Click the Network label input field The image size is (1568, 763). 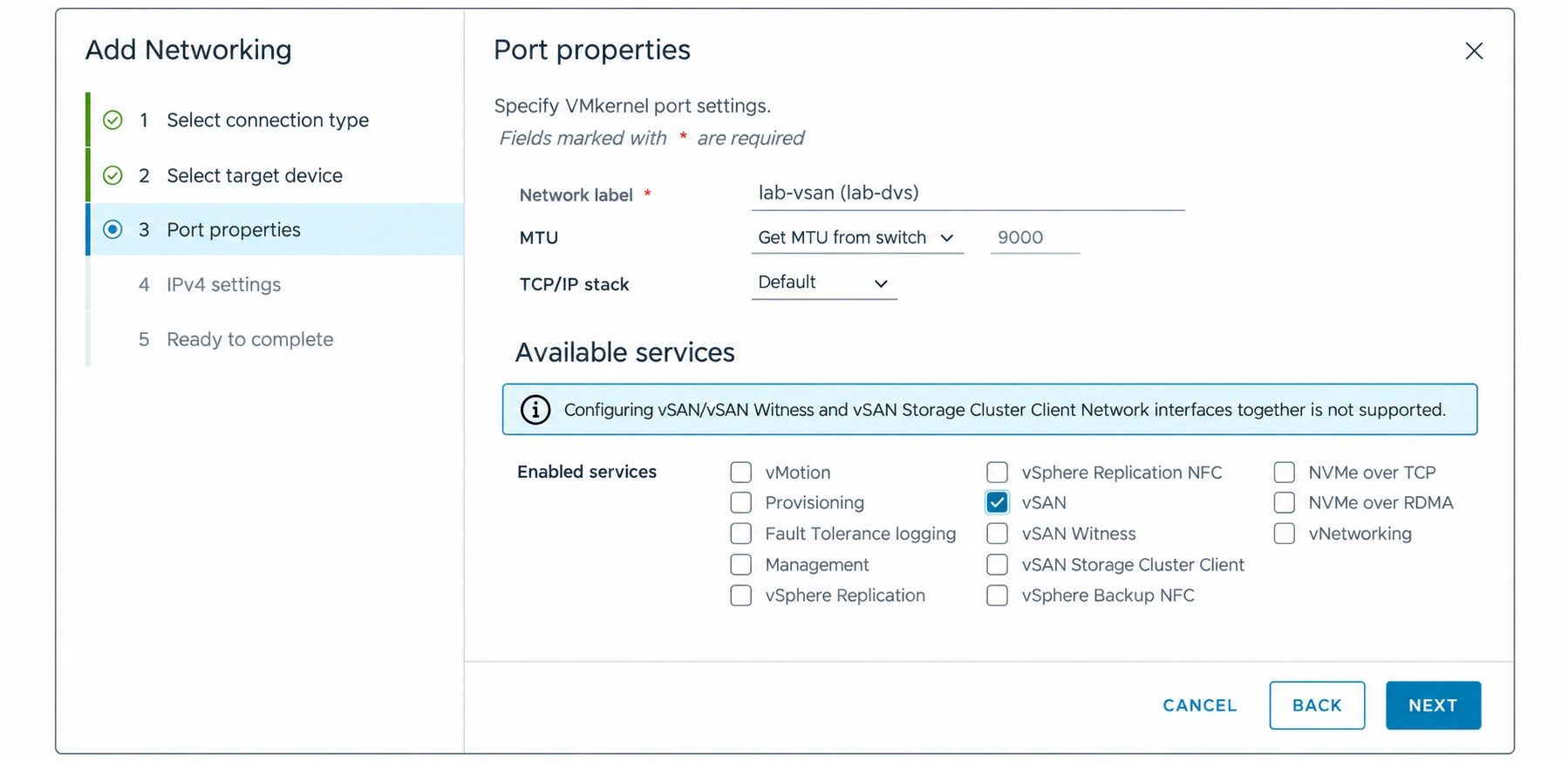(x=968, y=193)
